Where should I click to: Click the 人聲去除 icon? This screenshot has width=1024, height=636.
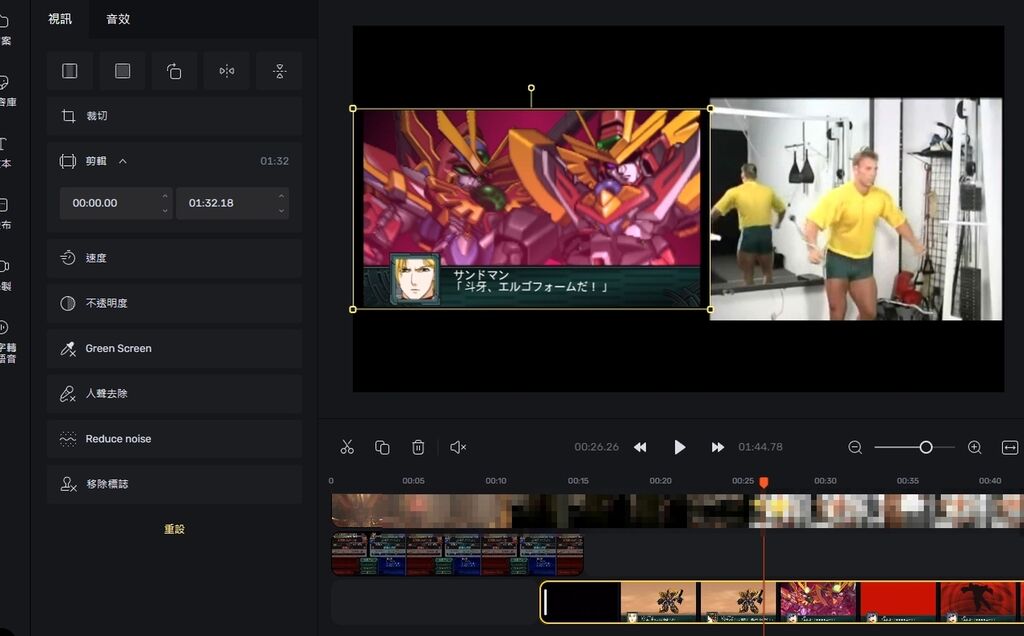68,393
